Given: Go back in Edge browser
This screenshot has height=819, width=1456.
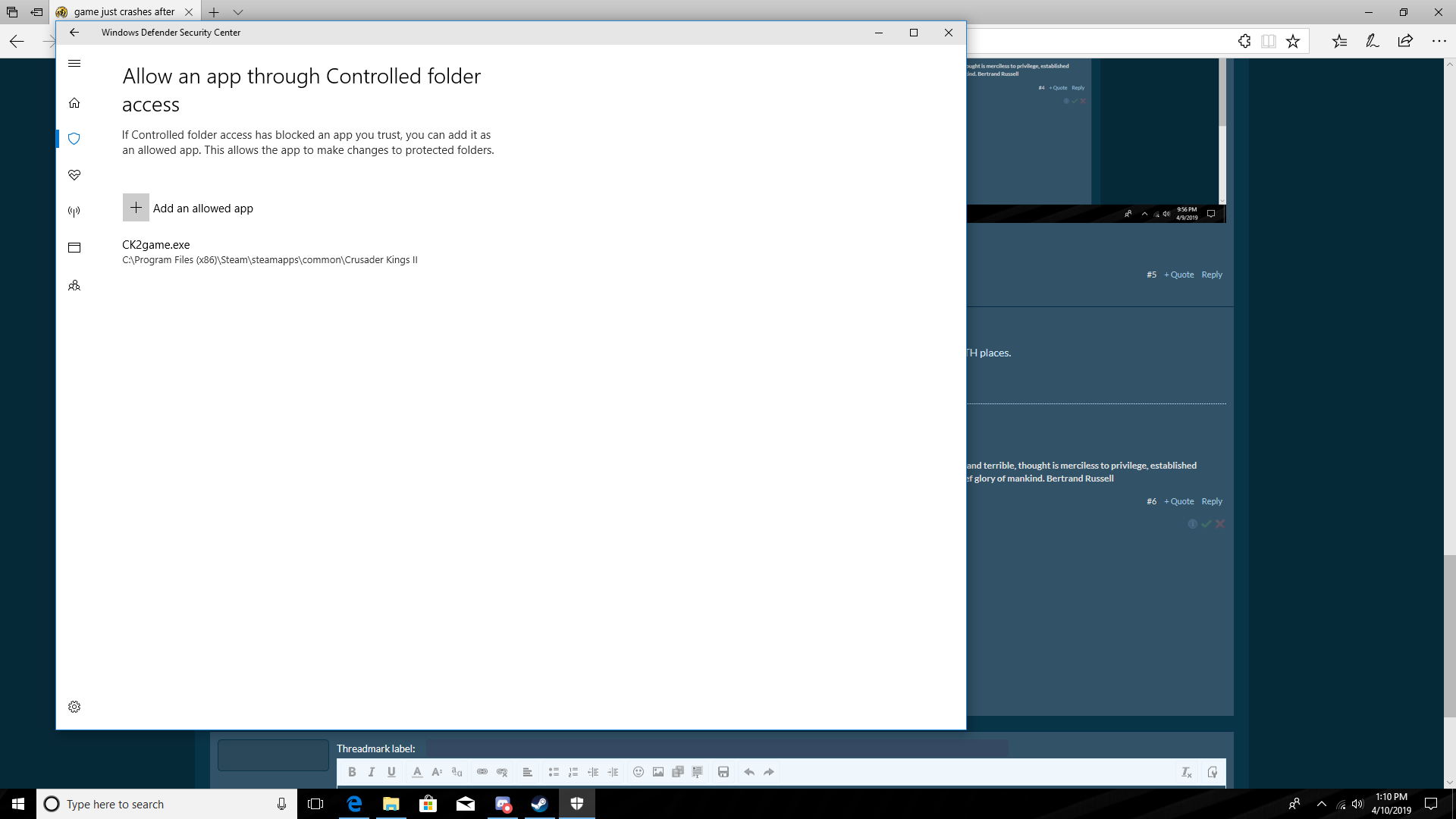Looking at the screenshot, I should pos(17,41).
